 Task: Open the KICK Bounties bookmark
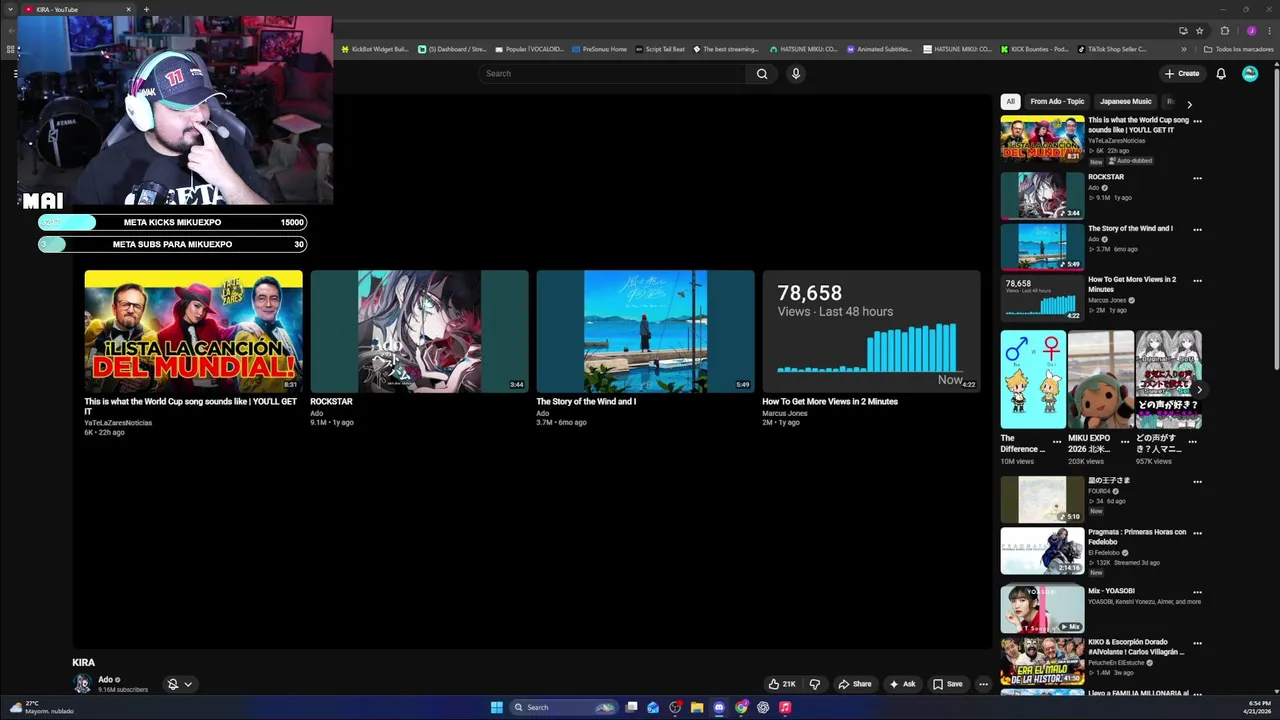pyautogui.click(x=1034, y=49)
